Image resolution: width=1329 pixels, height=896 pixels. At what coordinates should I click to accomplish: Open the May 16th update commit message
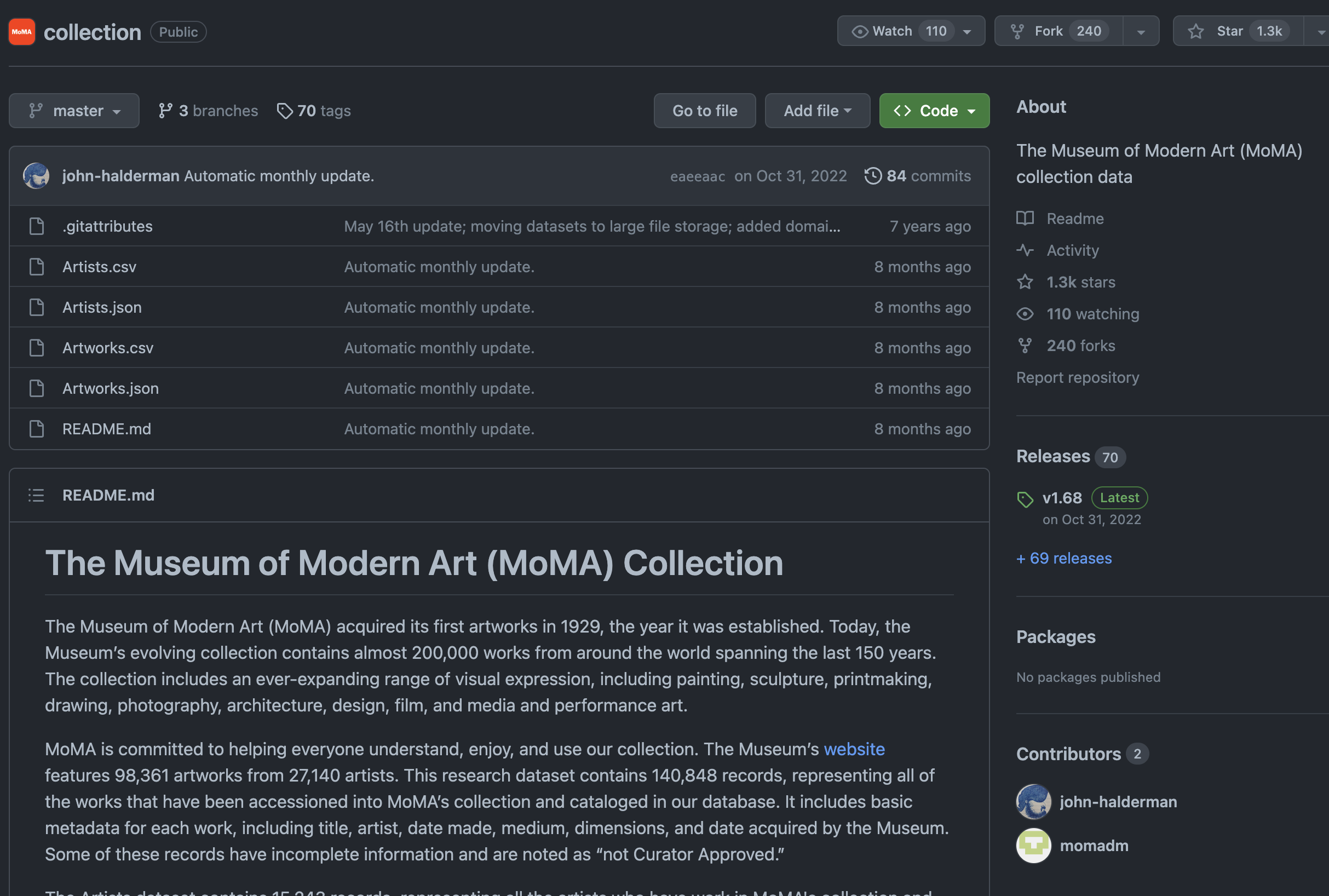592,226
